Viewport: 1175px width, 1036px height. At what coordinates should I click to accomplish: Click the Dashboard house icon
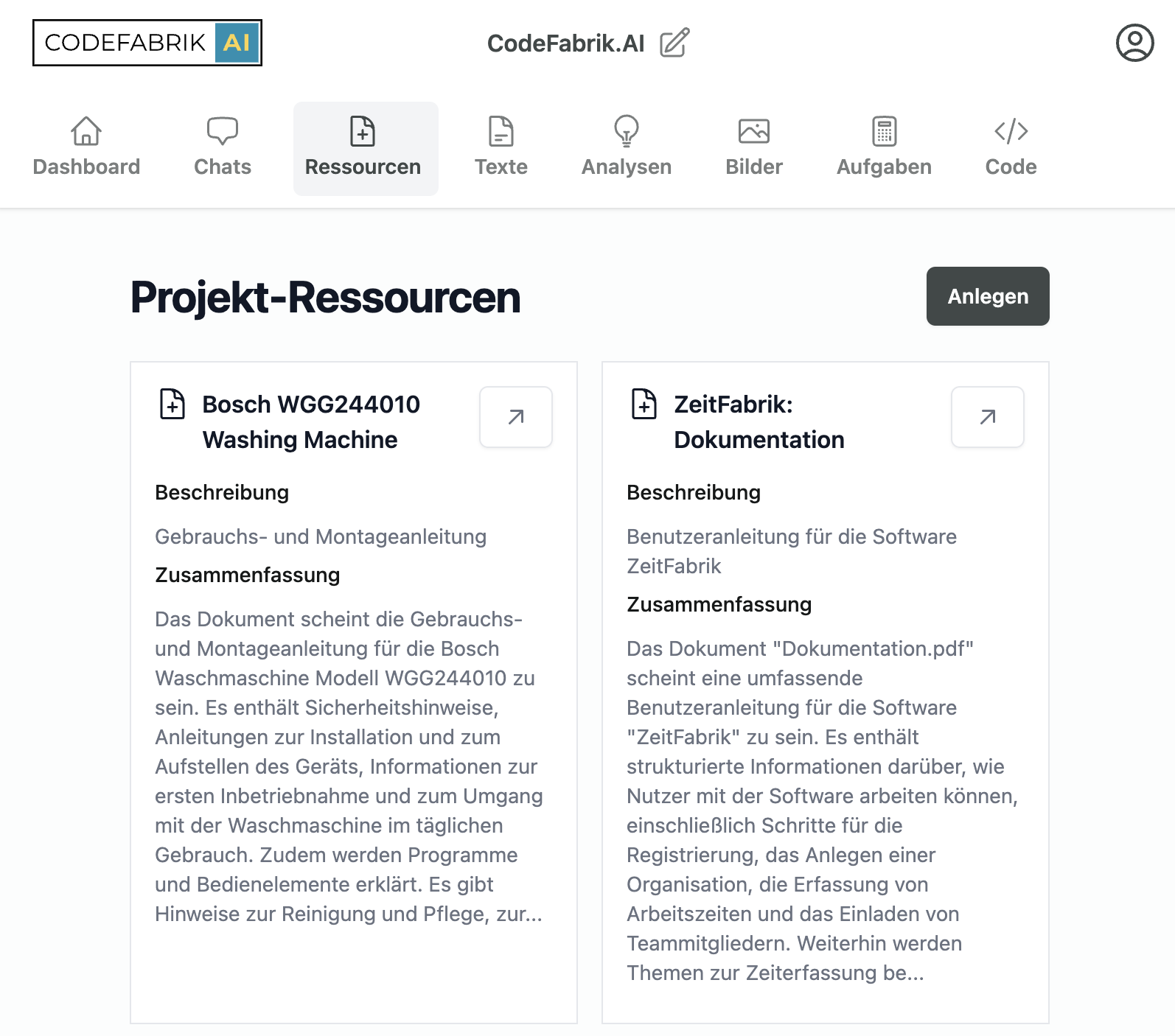(x=86, y=131)
